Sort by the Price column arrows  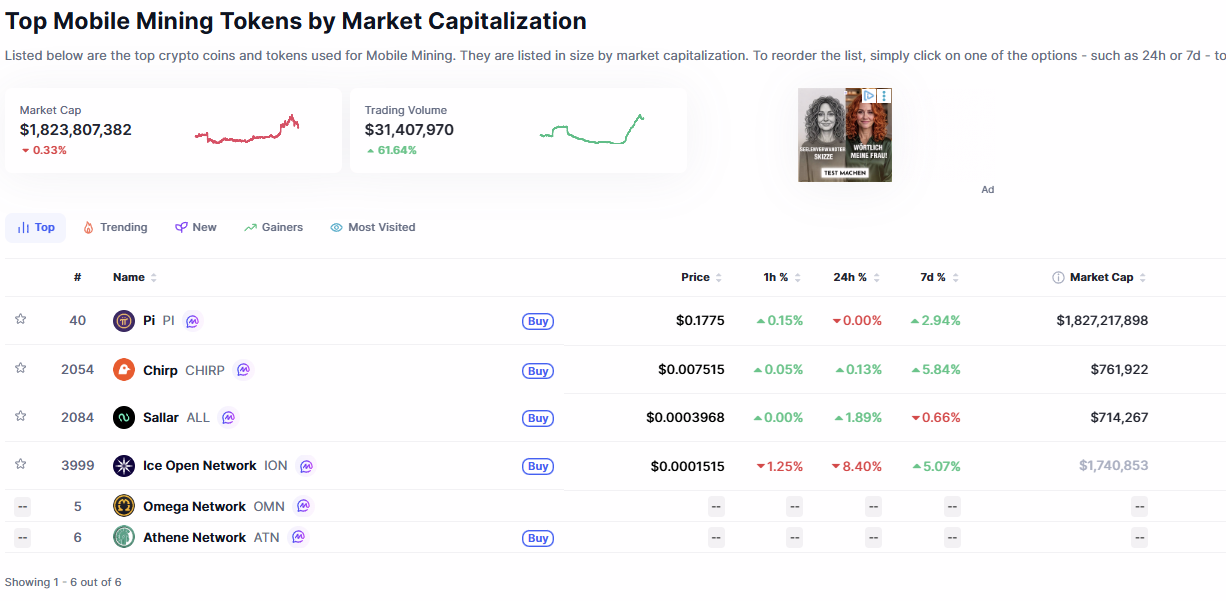pyautogui.click(x=717, y=277)
